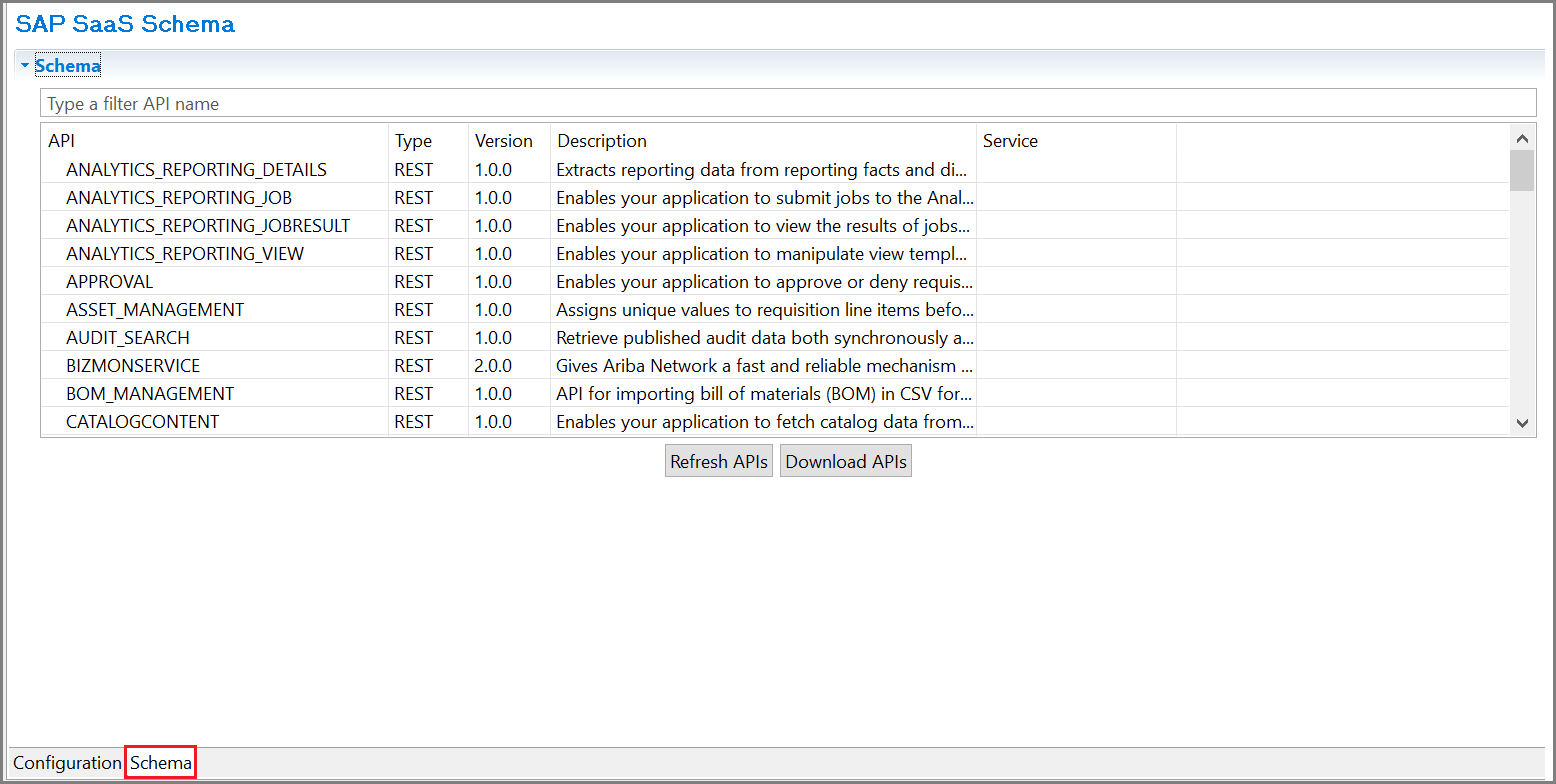Click the table scrollbar down arrow
1556x784 pixels.
click(1522, 423)
